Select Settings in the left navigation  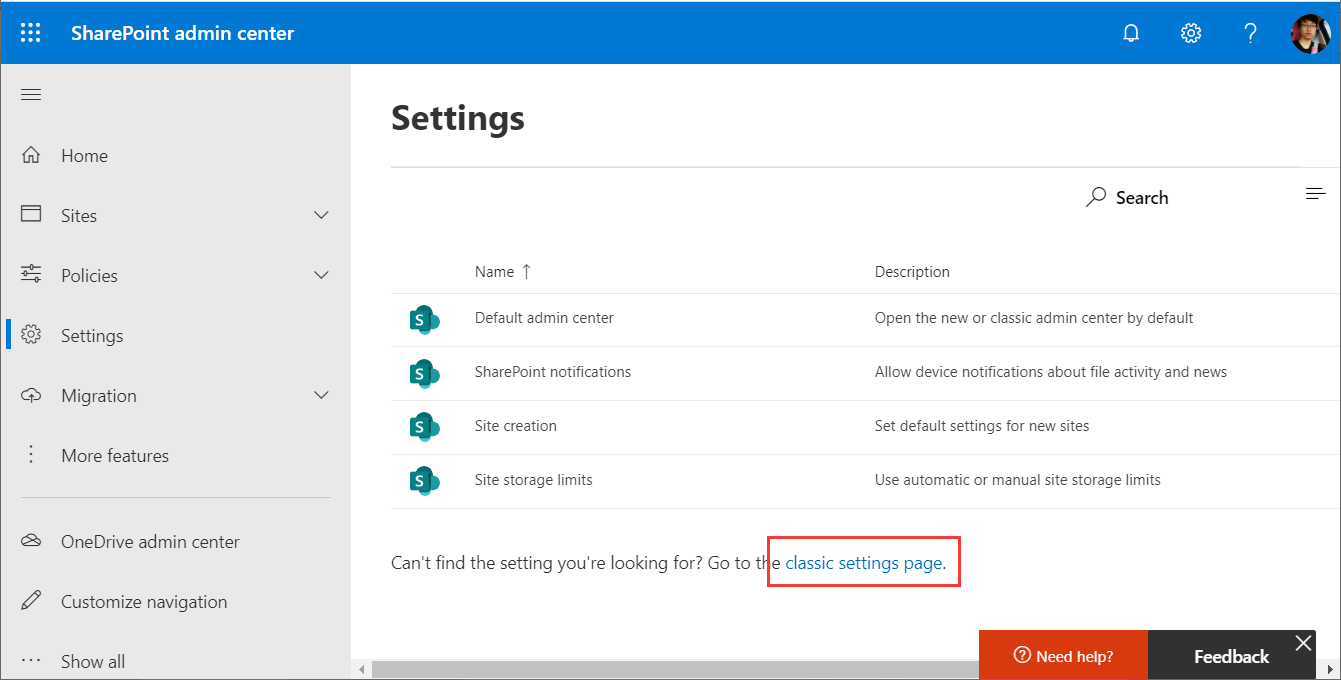coord(92,336)
